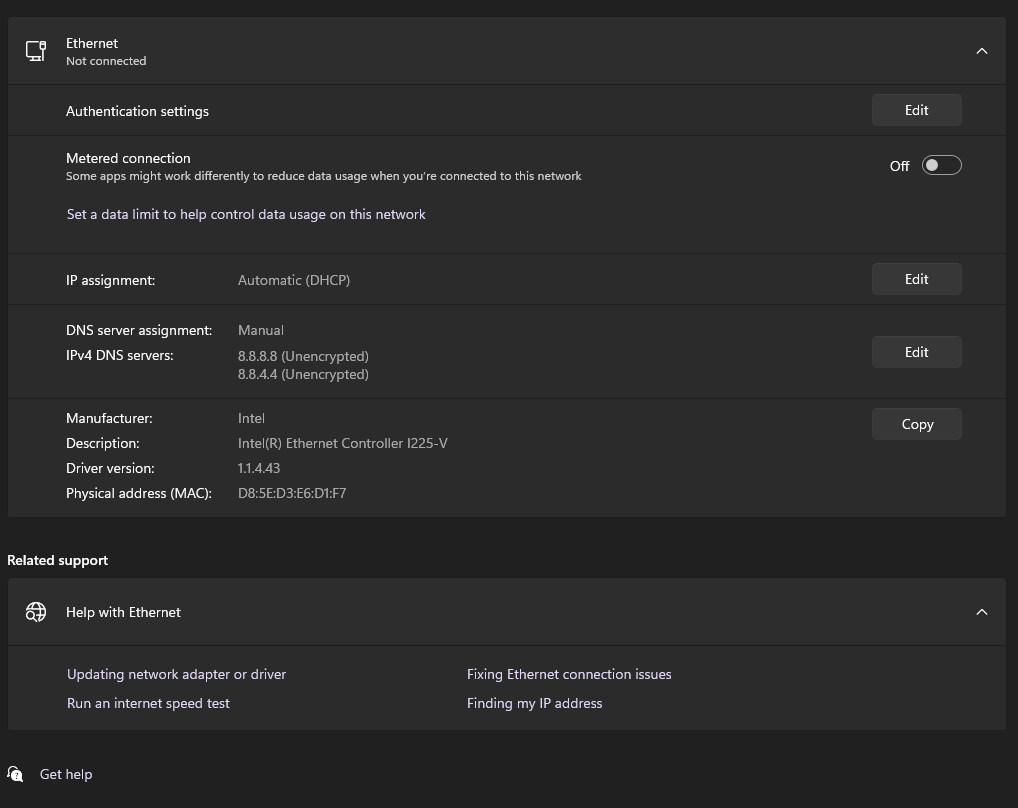
Task: Copy the network adapter details
Action: (916, 424)
